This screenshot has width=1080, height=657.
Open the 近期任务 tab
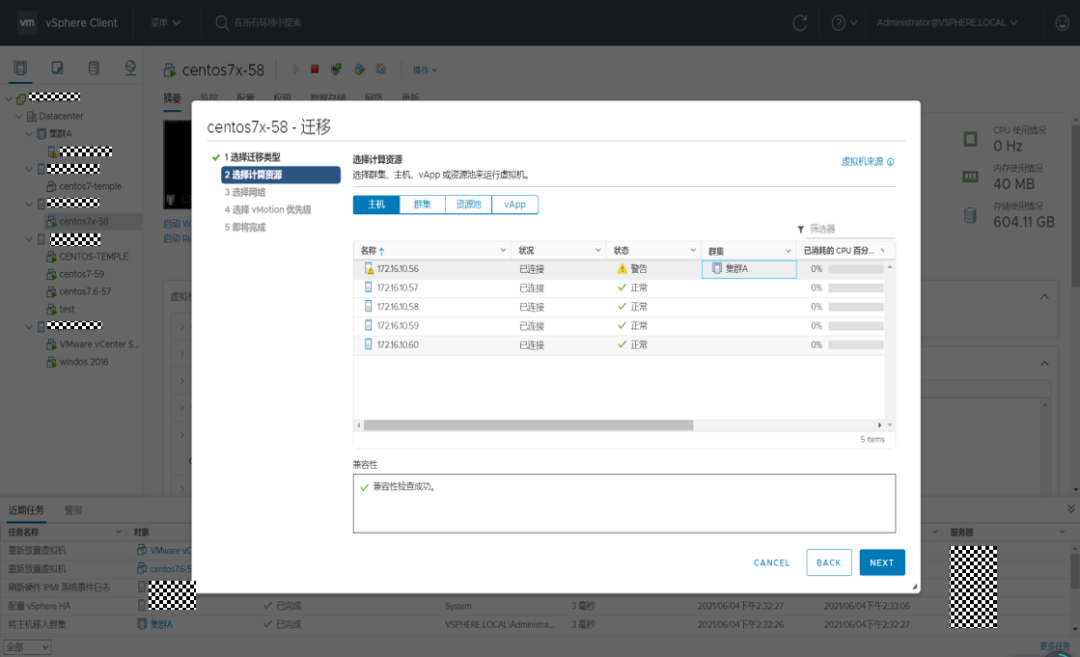[26, 510]
